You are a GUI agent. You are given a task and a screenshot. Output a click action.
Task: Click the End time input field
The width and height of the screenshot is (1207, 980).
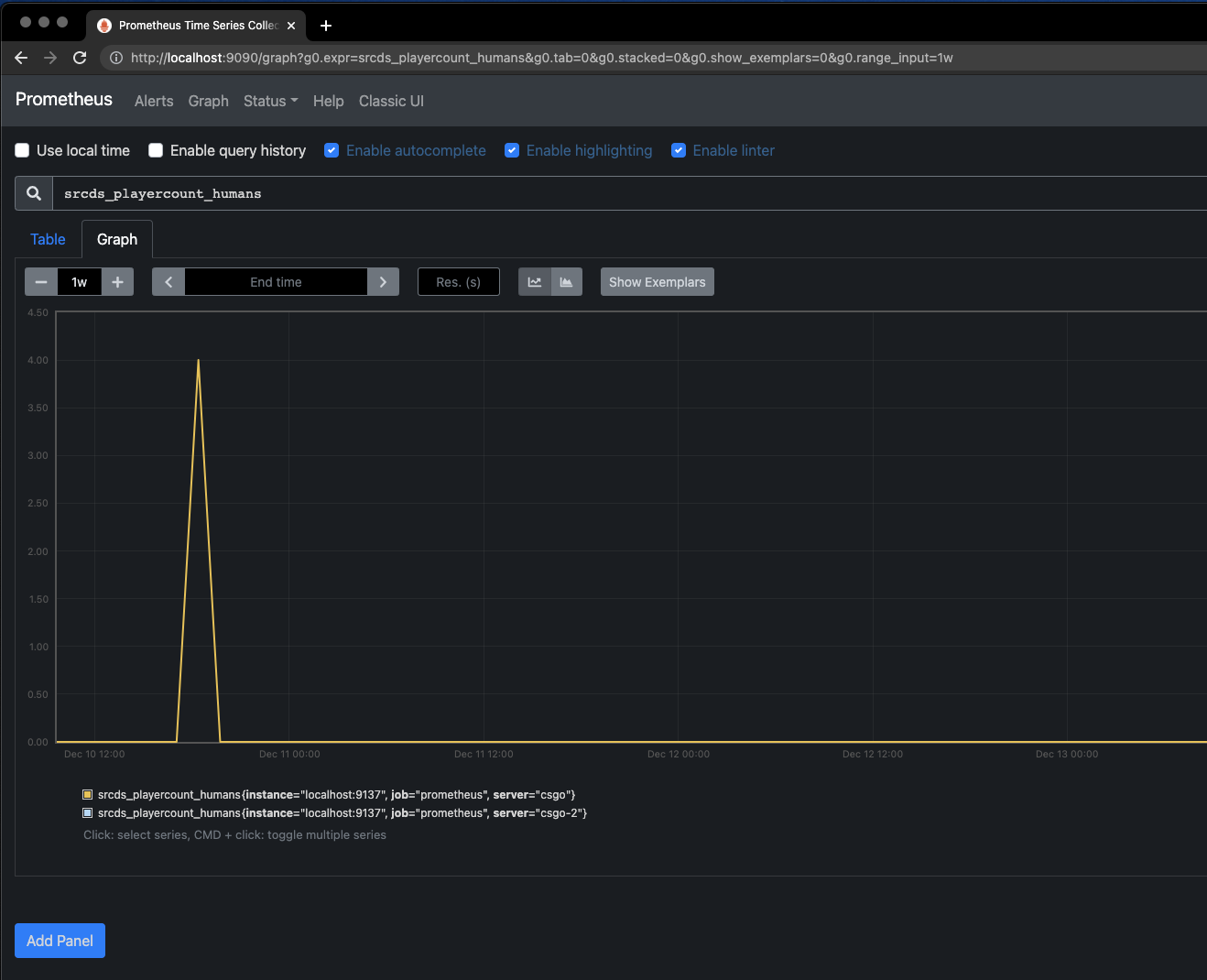[x=276, y=282]
